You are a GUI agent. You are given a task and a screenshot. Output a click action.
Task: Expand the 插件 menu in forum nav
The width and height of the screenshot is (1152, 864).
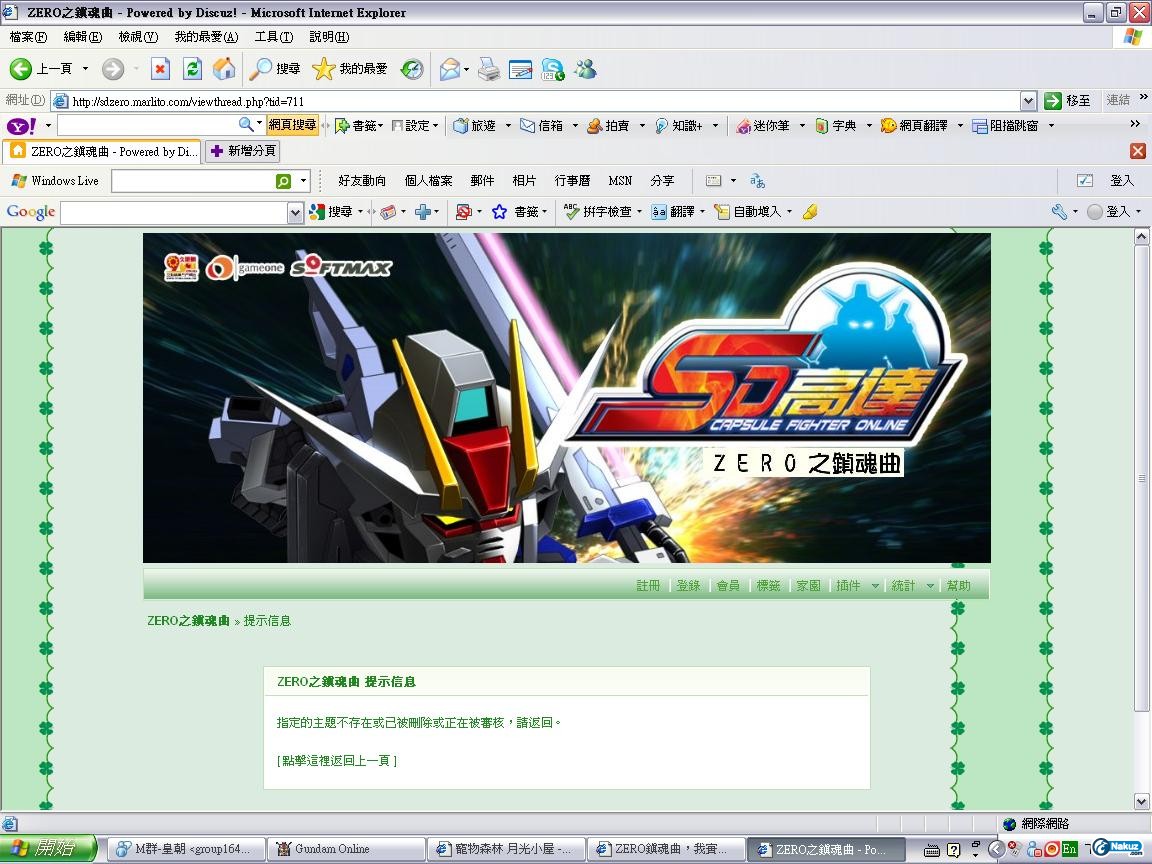pyautogui.click(x=875, y=586)
